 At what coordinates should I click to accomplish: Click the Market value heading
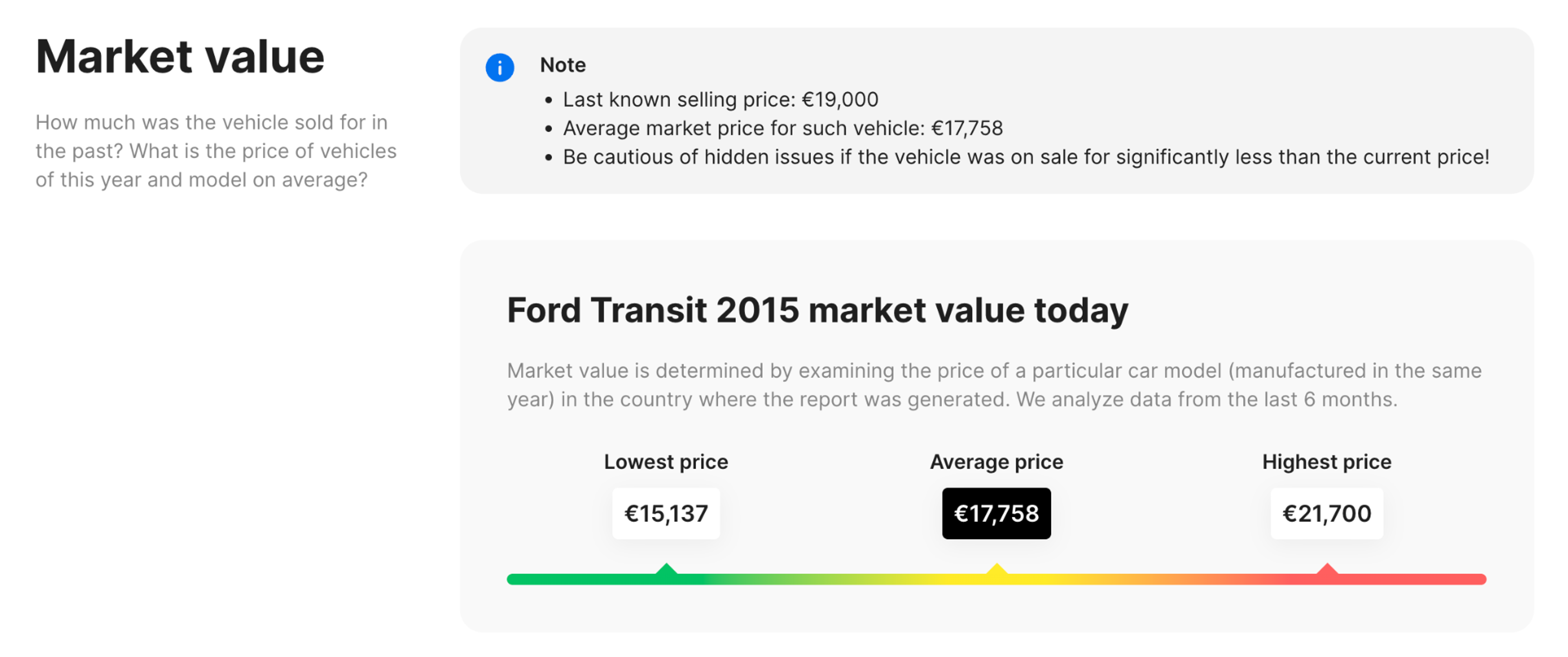[180, 57]
